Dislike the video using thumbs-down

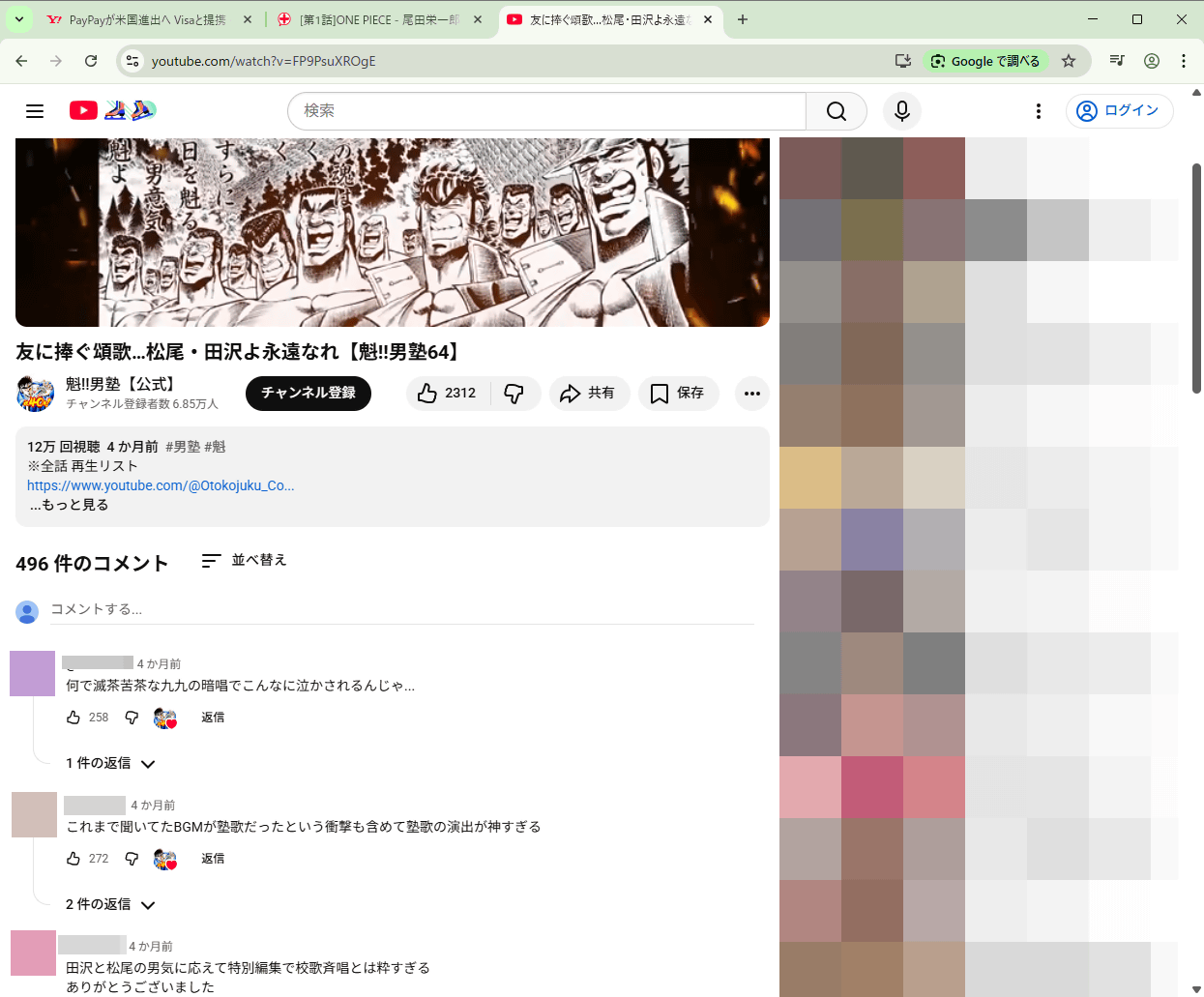(x=514, y=394)
